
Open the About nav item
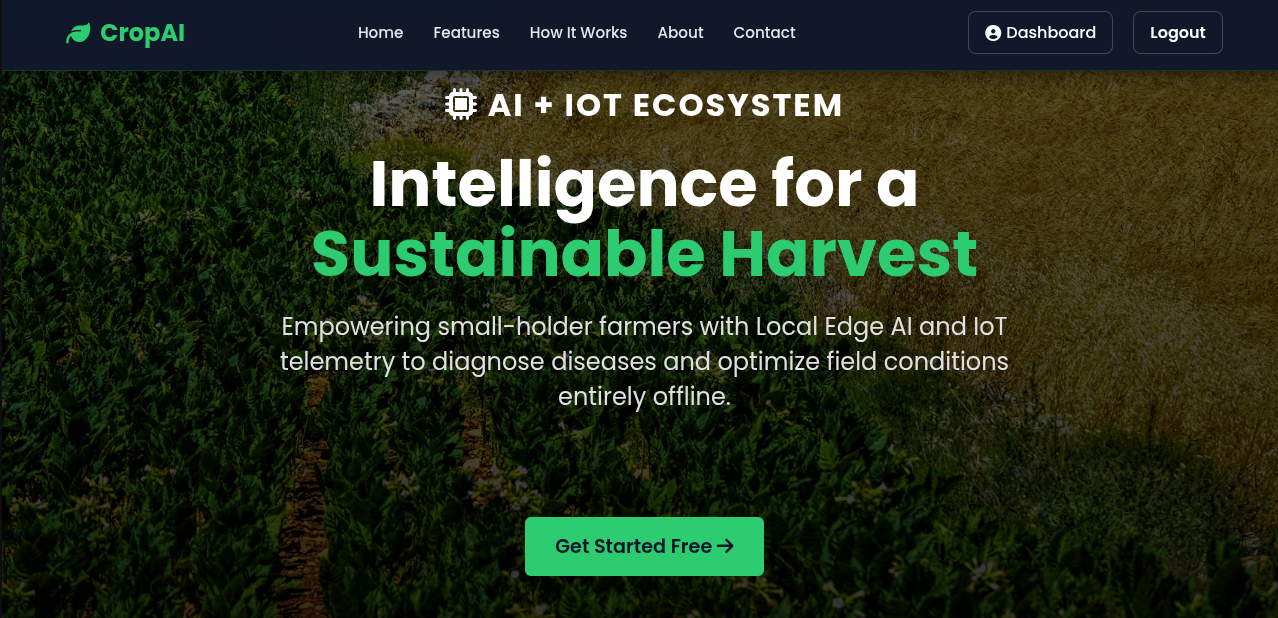[x=680, y=33]
